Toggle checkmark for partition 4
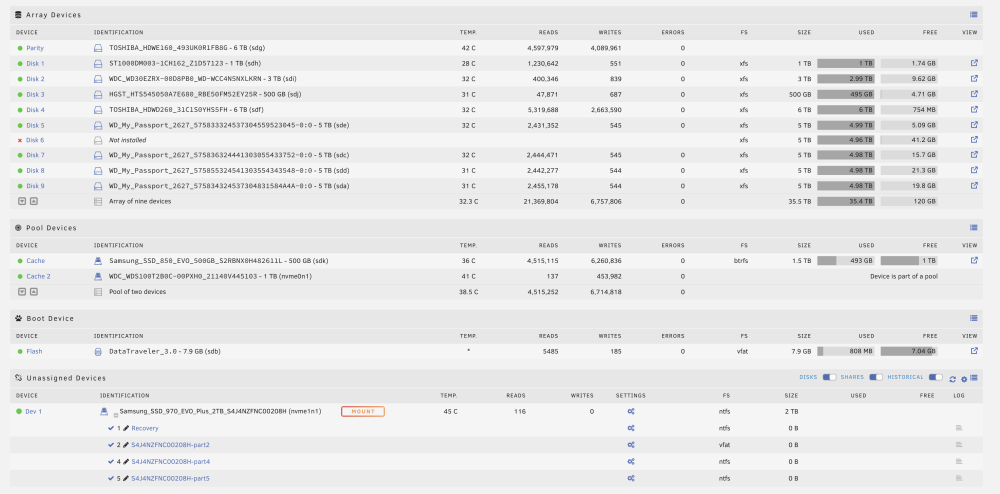 111,461
